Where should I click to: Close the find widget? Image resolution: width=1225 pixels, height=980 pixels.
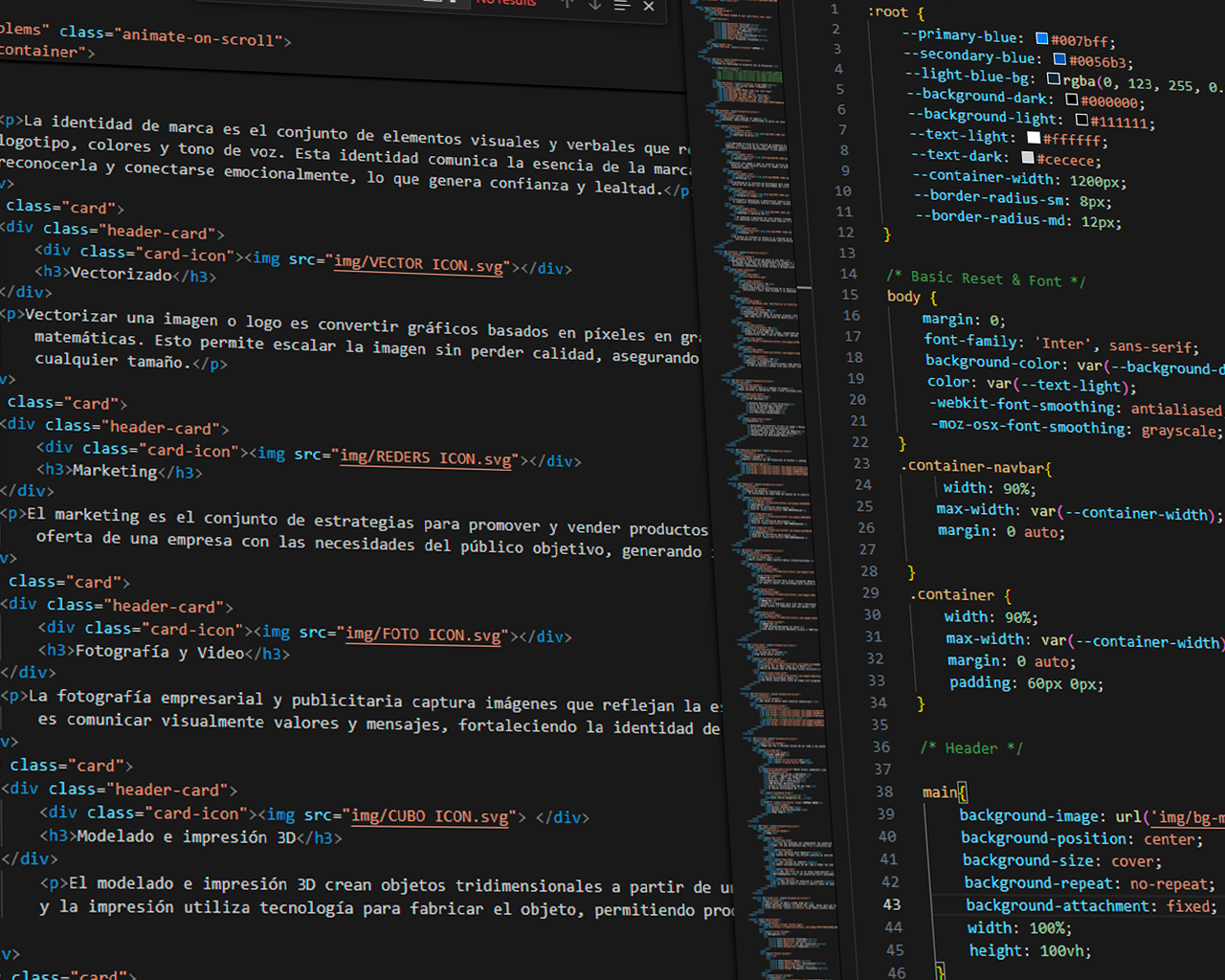649,7
